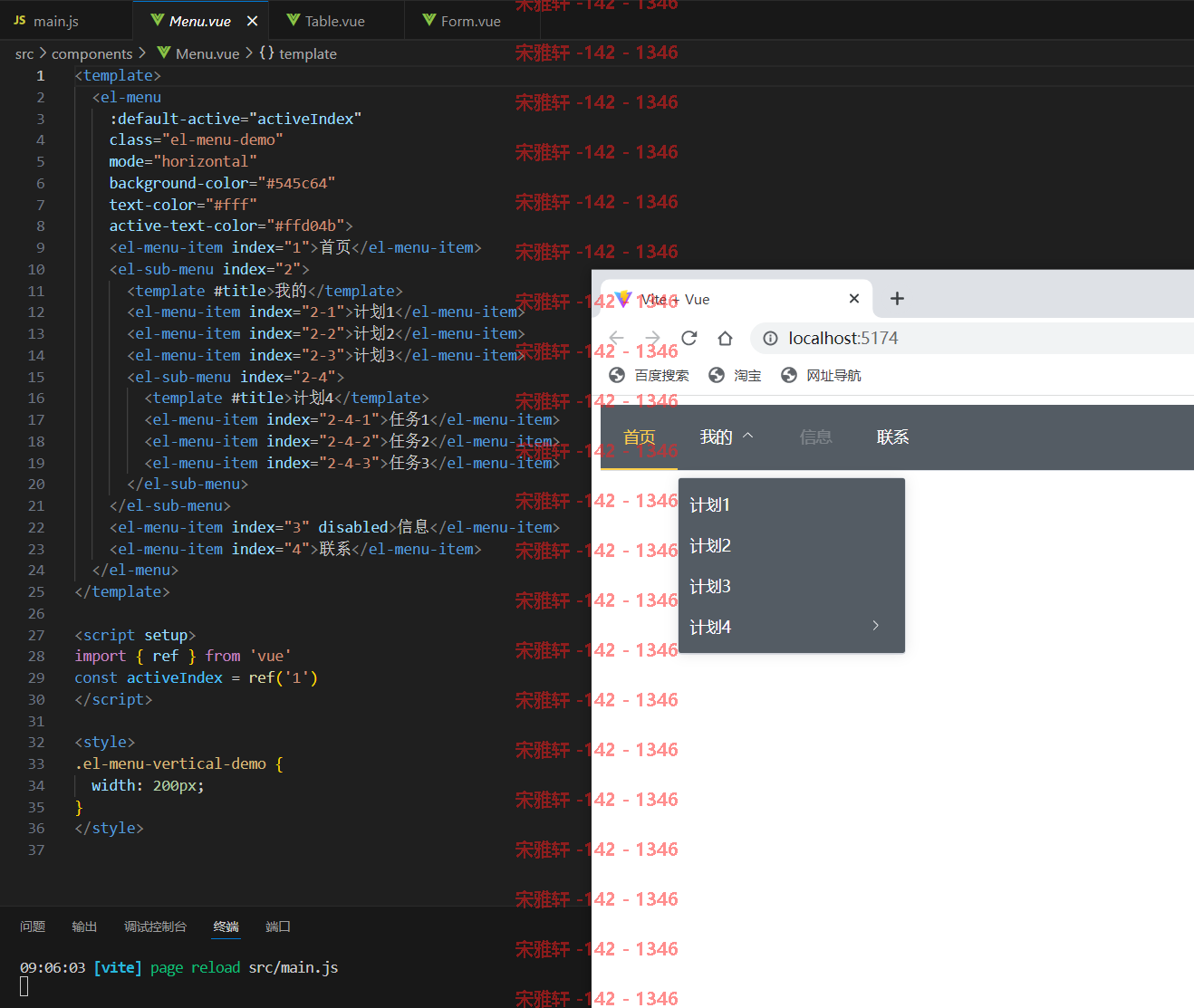Click line number 27 in the gutter
The height and width of the screenshot is (1008, 1194).
tap(36, 635)
